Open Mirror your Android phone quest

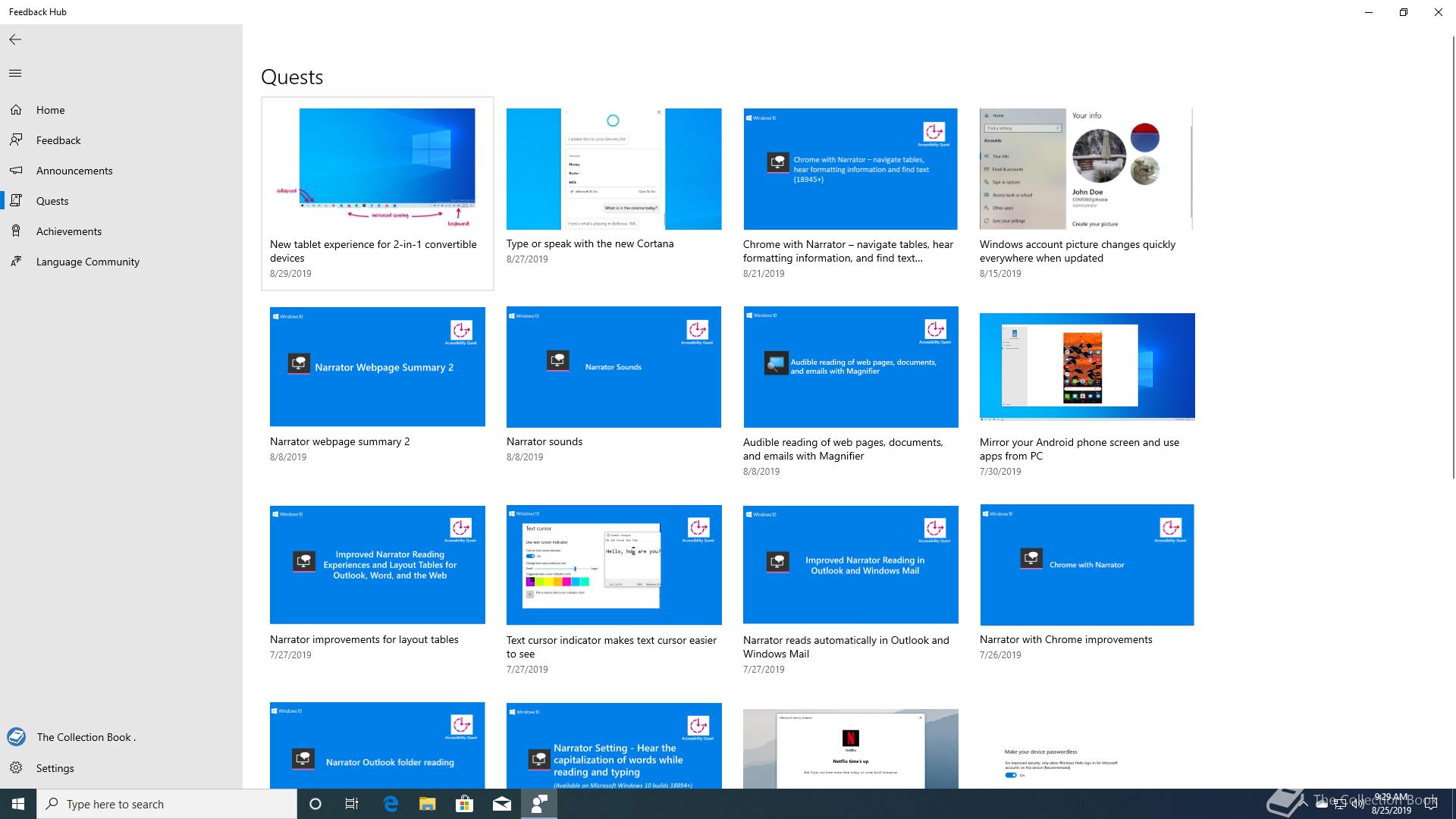click(1087, 367)
